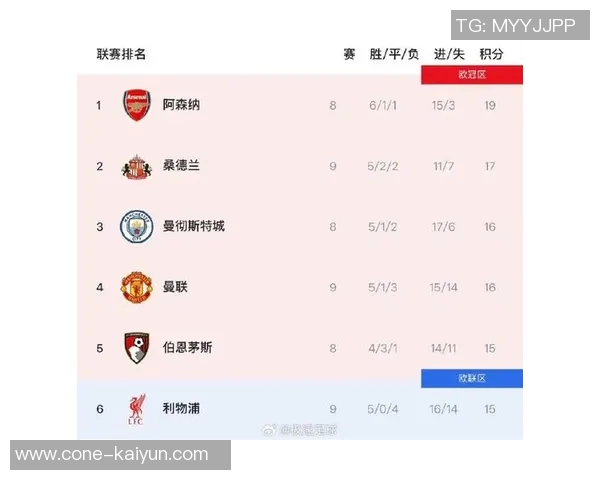Click the 积分 column header
Screen dimensions: 600x480
(x=491, y=54)
